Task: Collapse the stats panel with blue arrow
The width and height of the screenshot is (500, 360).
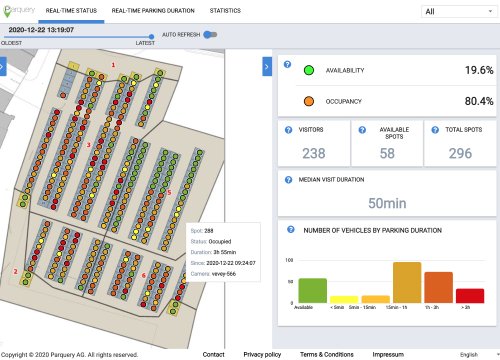Action: tap(267, 67)
